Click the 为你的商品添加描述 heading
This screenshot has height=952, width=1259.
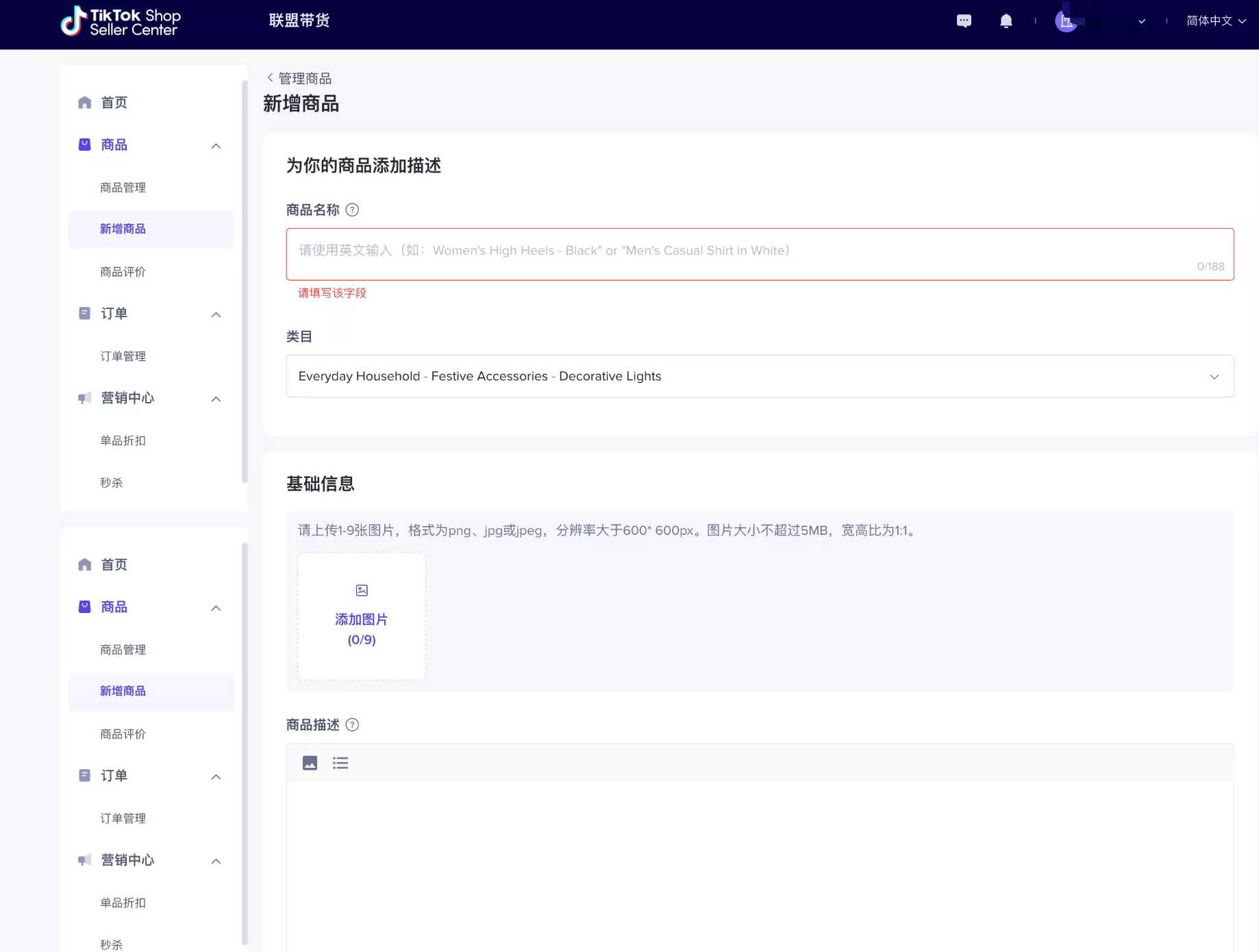pyautogui.click(x=363, y=165)
